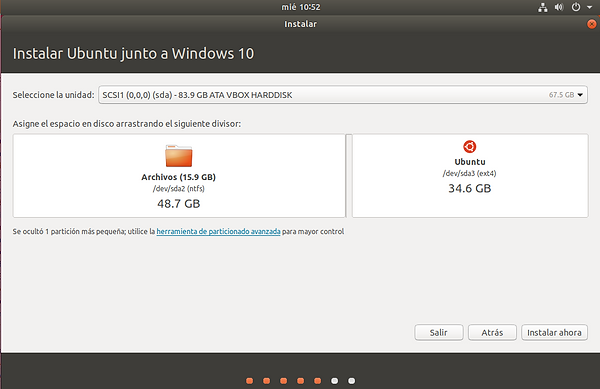This screenshot has height=389, width=600.
Task: Click the dropdown arrow next to 67.5 GB
Action: [580, 95]
